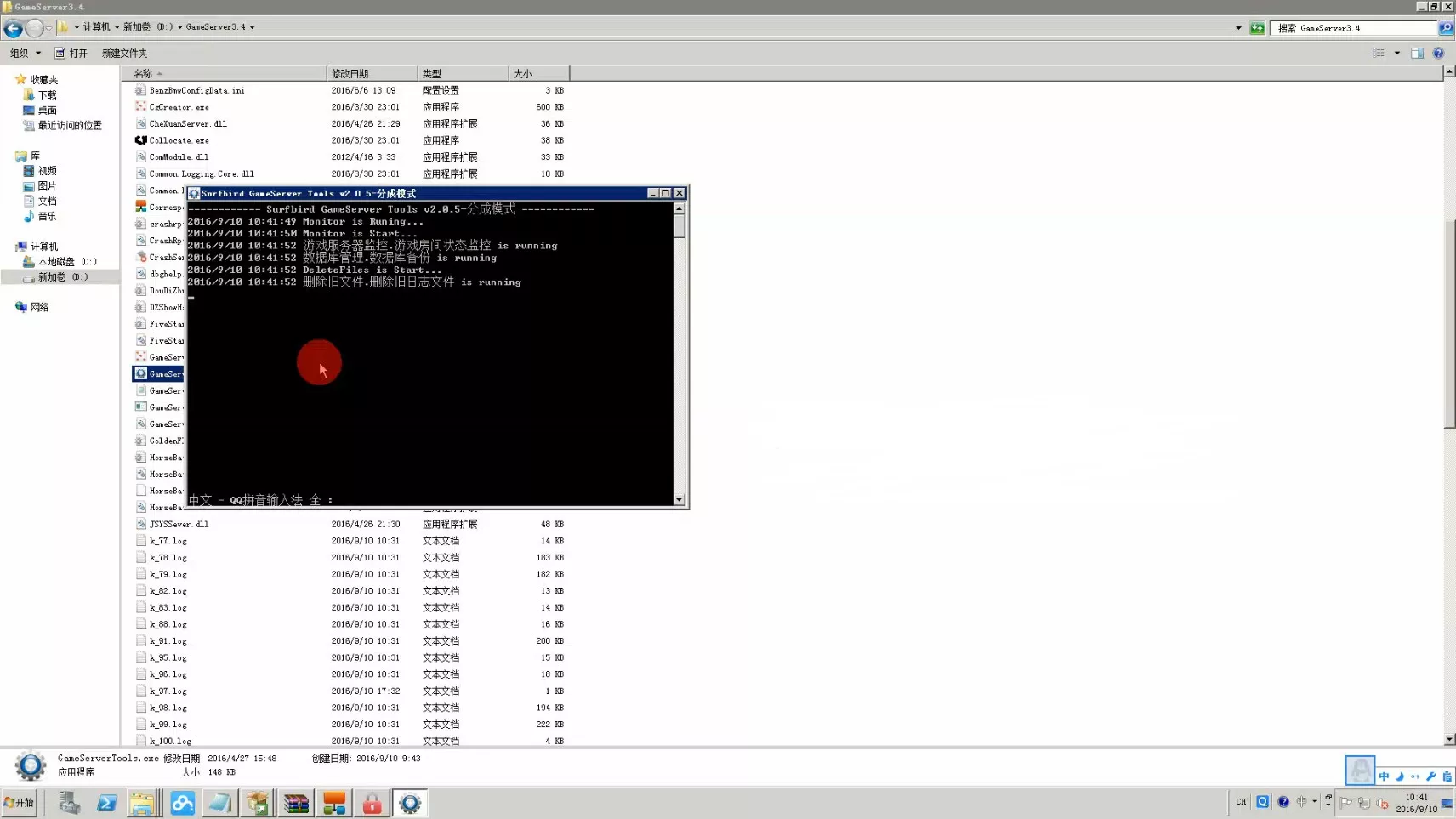
Task: Click the 新建文件夹 toolbar button
Action: [124, 53]
